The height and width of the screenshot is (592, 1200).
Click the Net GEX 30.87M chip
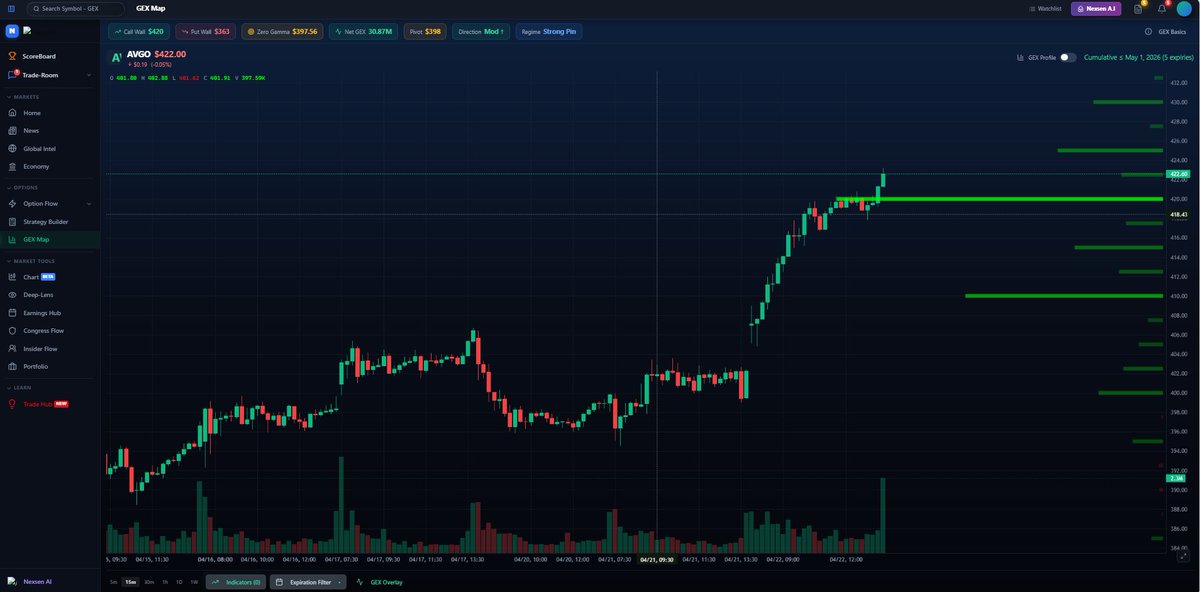(x=363, y=31)
